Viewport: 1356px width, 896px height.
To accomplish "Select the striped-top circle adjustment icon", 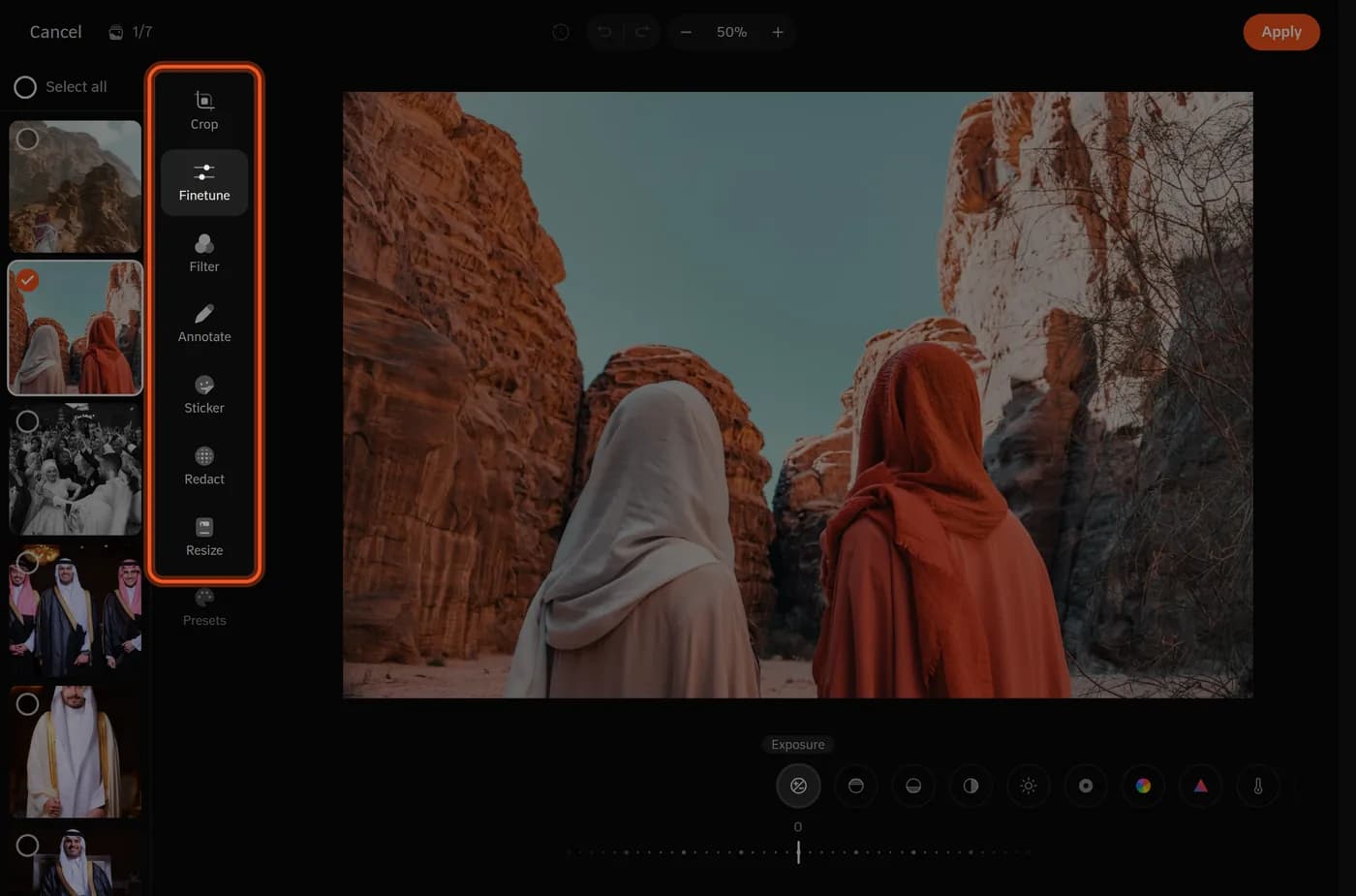I will pyautogui.click(x=856, y=786).
